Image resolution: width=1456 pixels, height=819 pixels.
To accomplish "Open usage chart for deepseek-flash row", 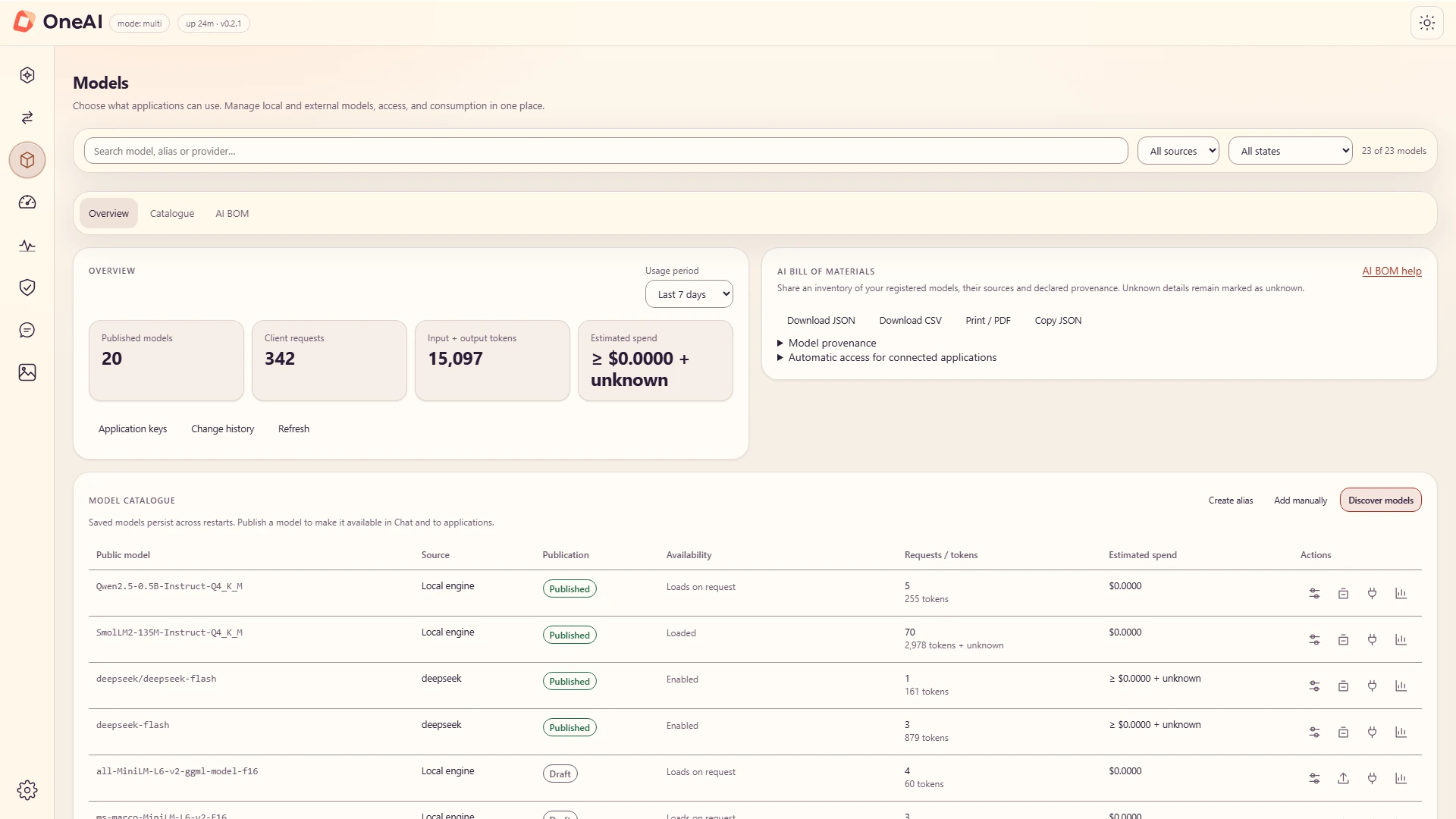I will coord(1401,733).
